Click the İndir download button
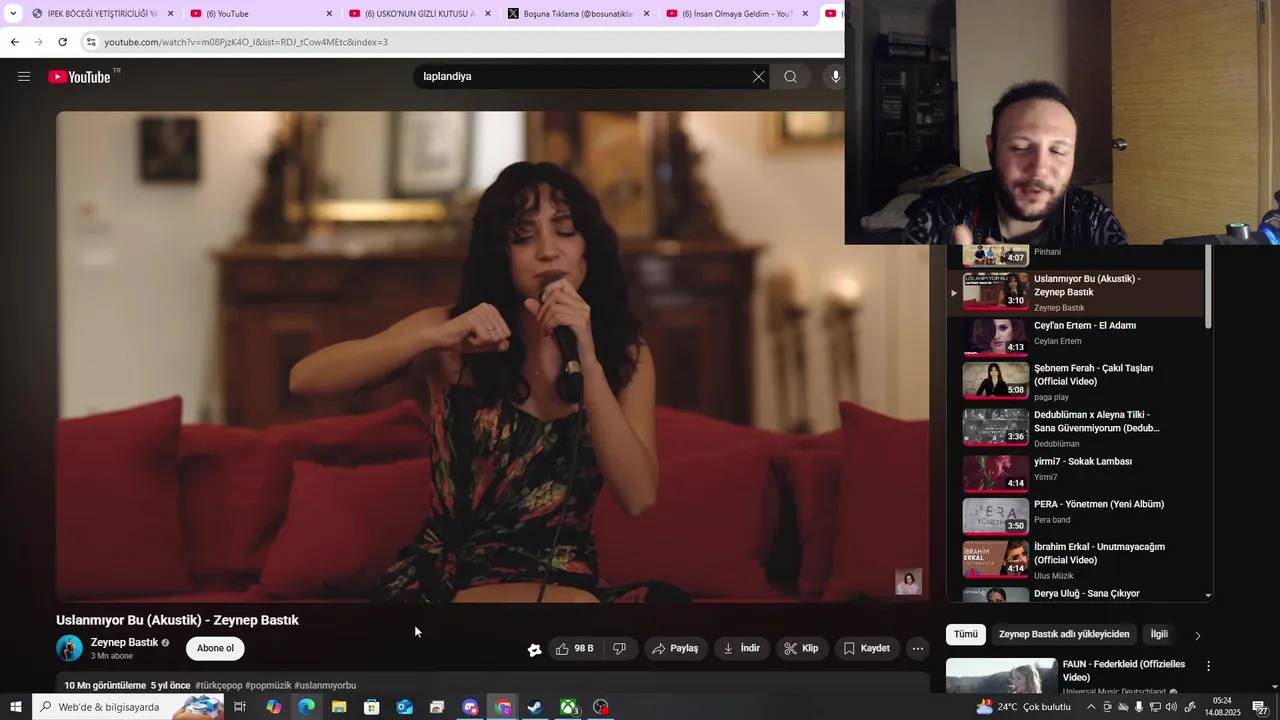The image size is (1280, 720). click(742, 649)
